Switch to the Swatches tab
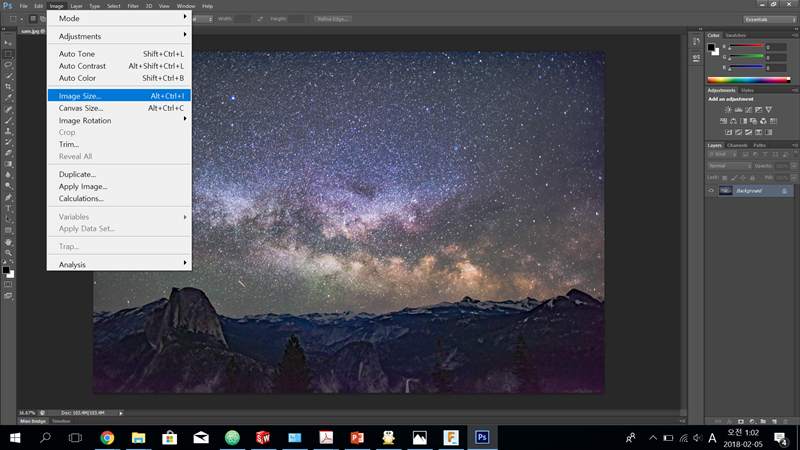The height and width of the screenshot is (450, 800). [x=735, y=35]
